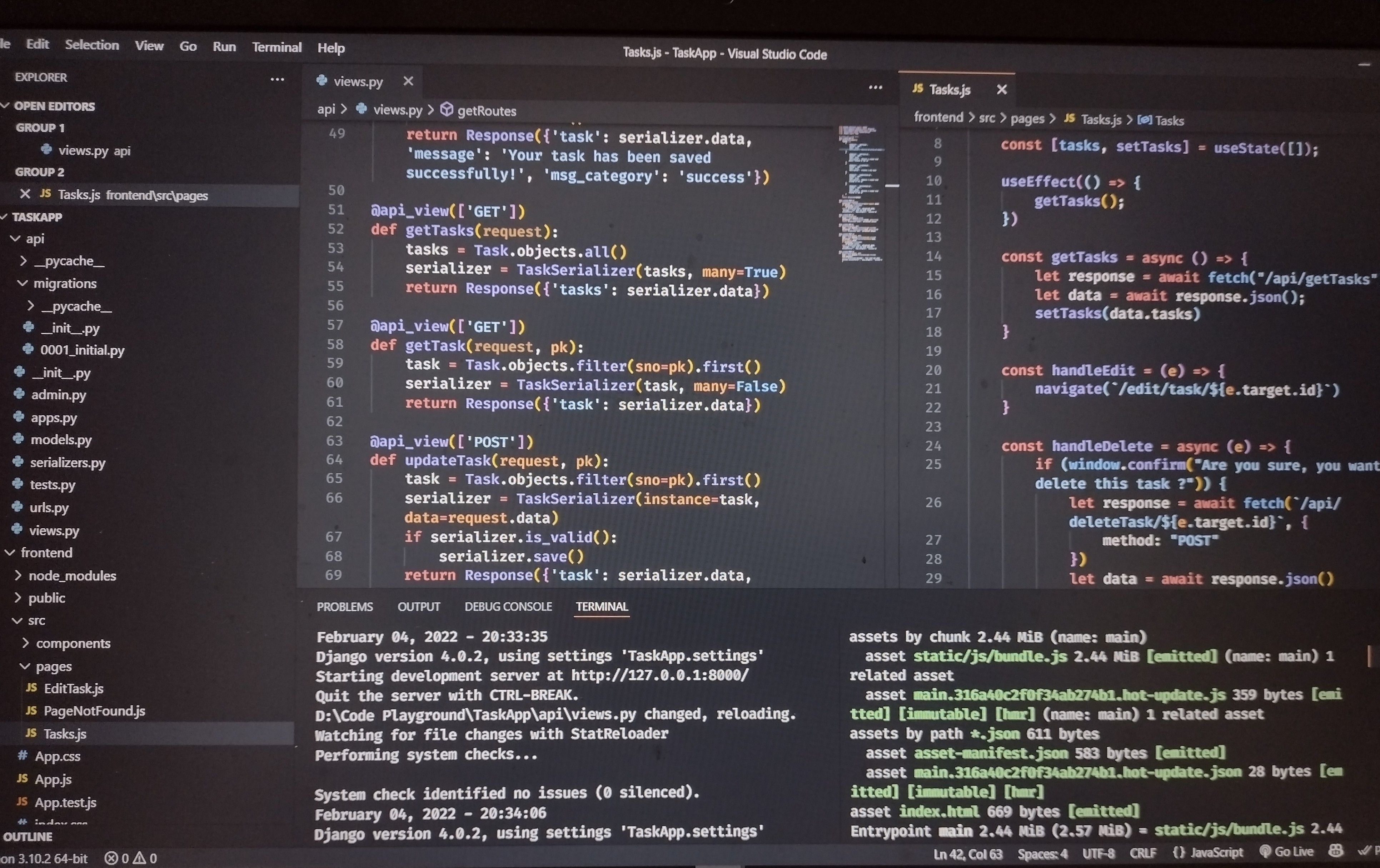The height and width of the screenshot is (868, 1380).
Task: Close Tasks.js in the Open Editors list
Action: pos(25,194)
